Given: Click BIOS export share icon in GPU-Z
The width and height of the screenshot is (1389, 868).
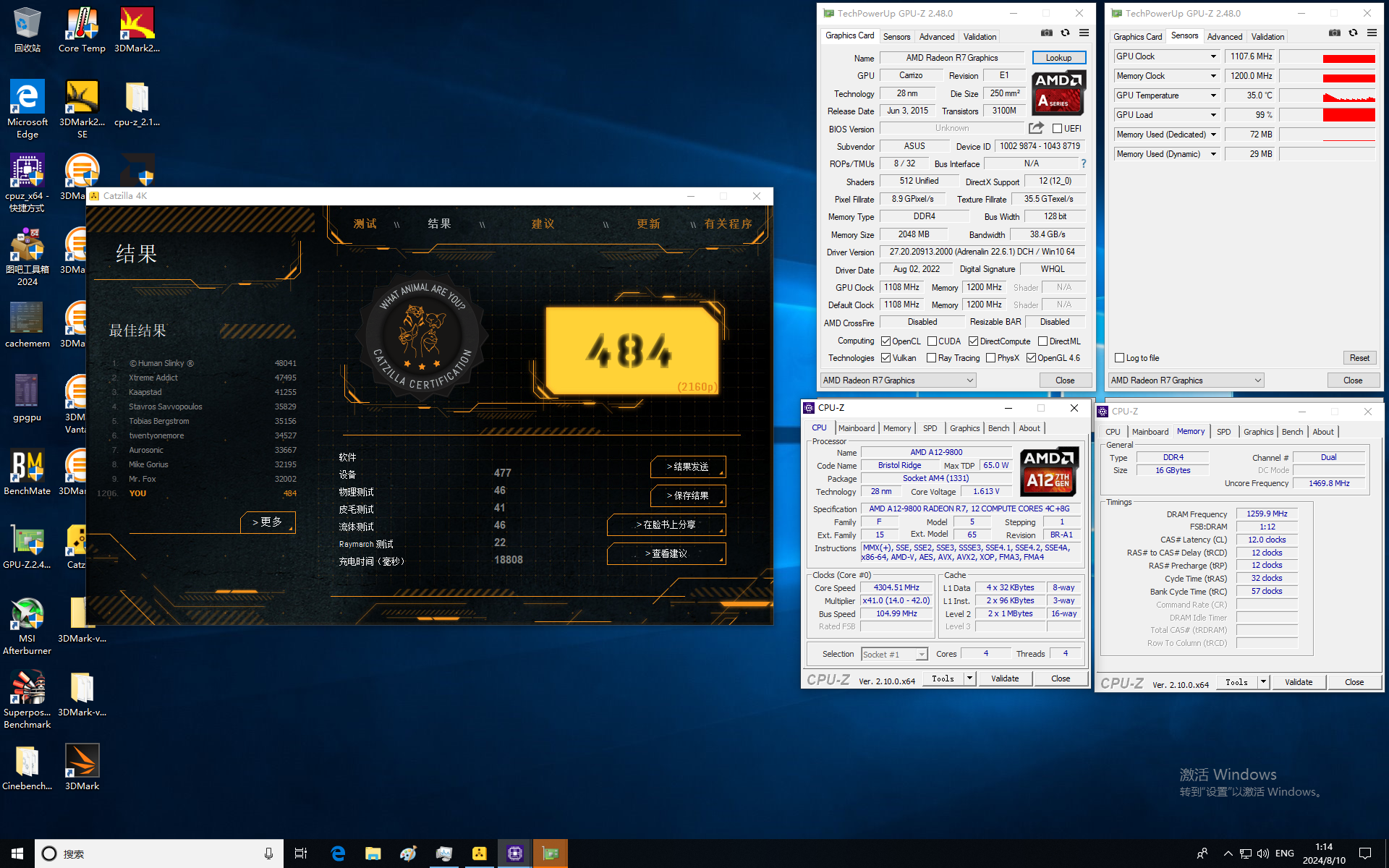Looking at the screenshot, I should 1036,128.
